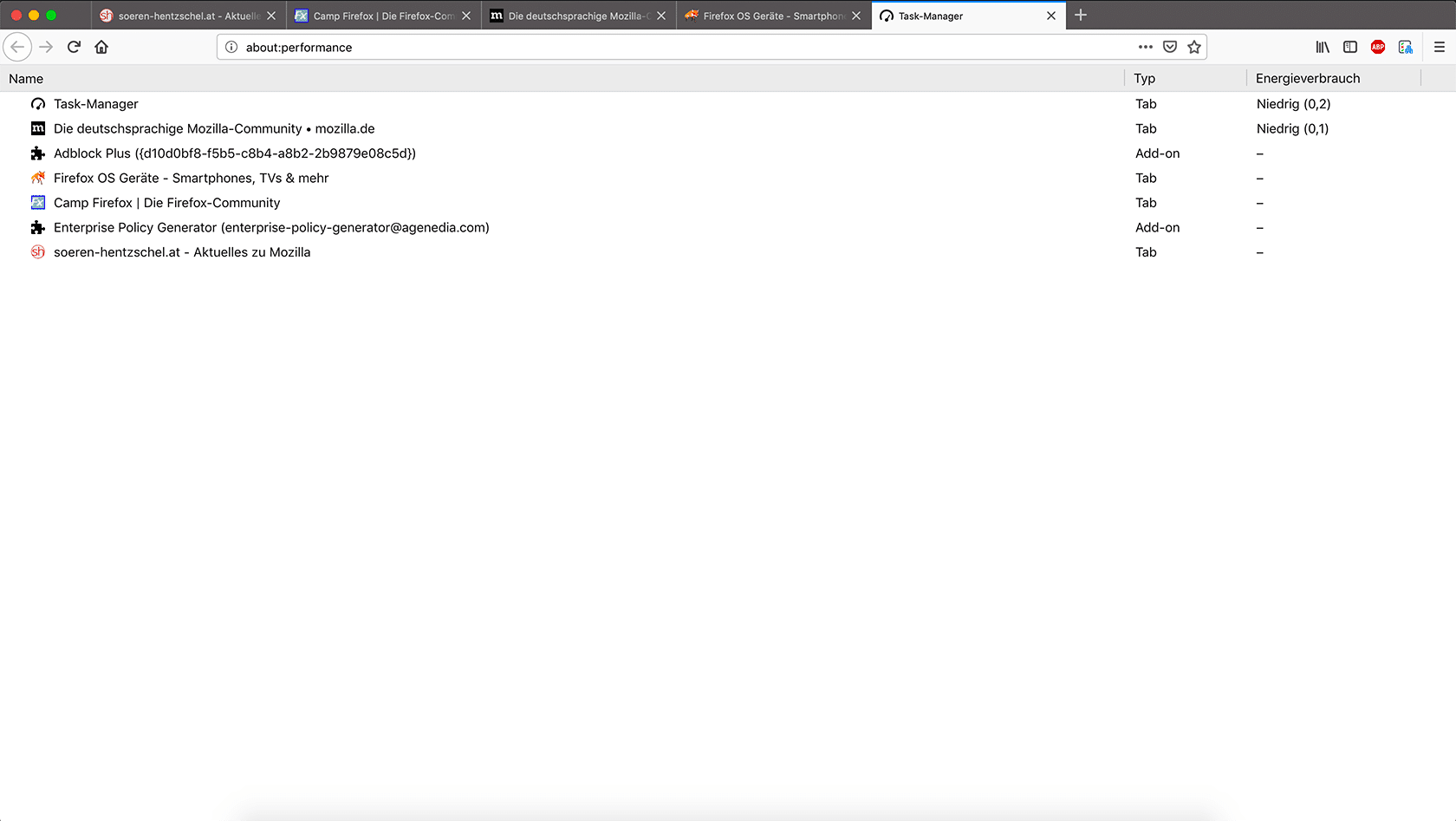Select the Enterprise Policy Generator row
Image resolution: width=1456 pixels, height=821 pixels.
270,228
